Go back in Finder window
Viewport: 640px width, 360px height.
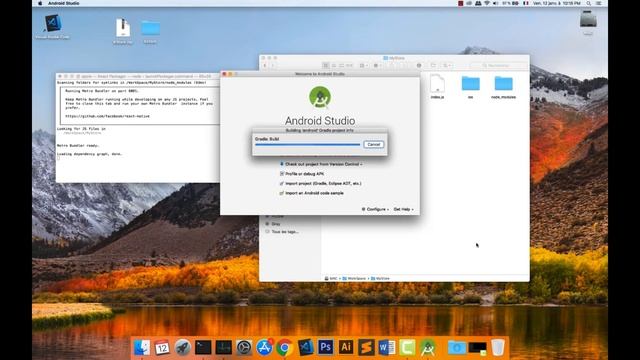(x=265, y=65)
